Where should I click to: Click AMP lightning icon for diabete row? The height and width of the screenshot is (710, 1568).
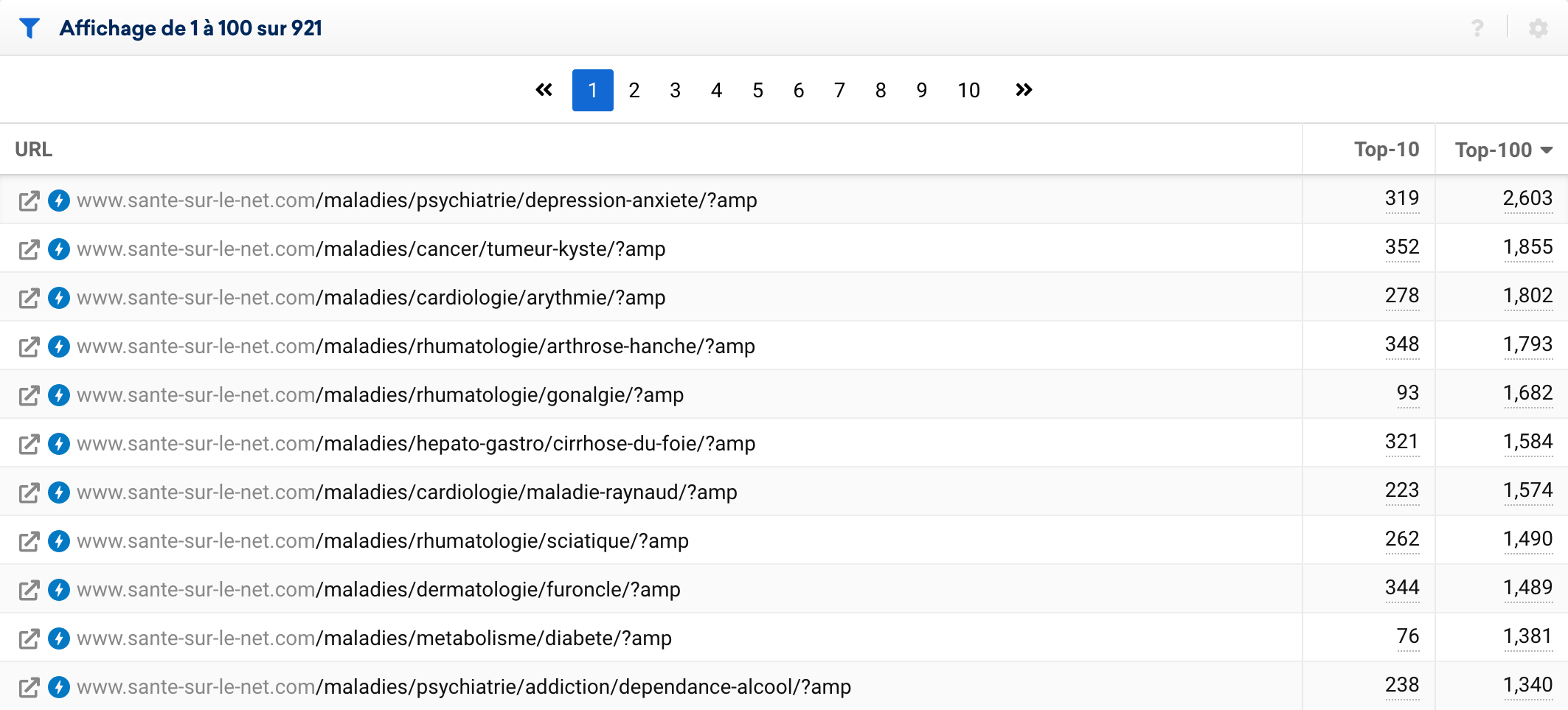(x=59, y=638)
